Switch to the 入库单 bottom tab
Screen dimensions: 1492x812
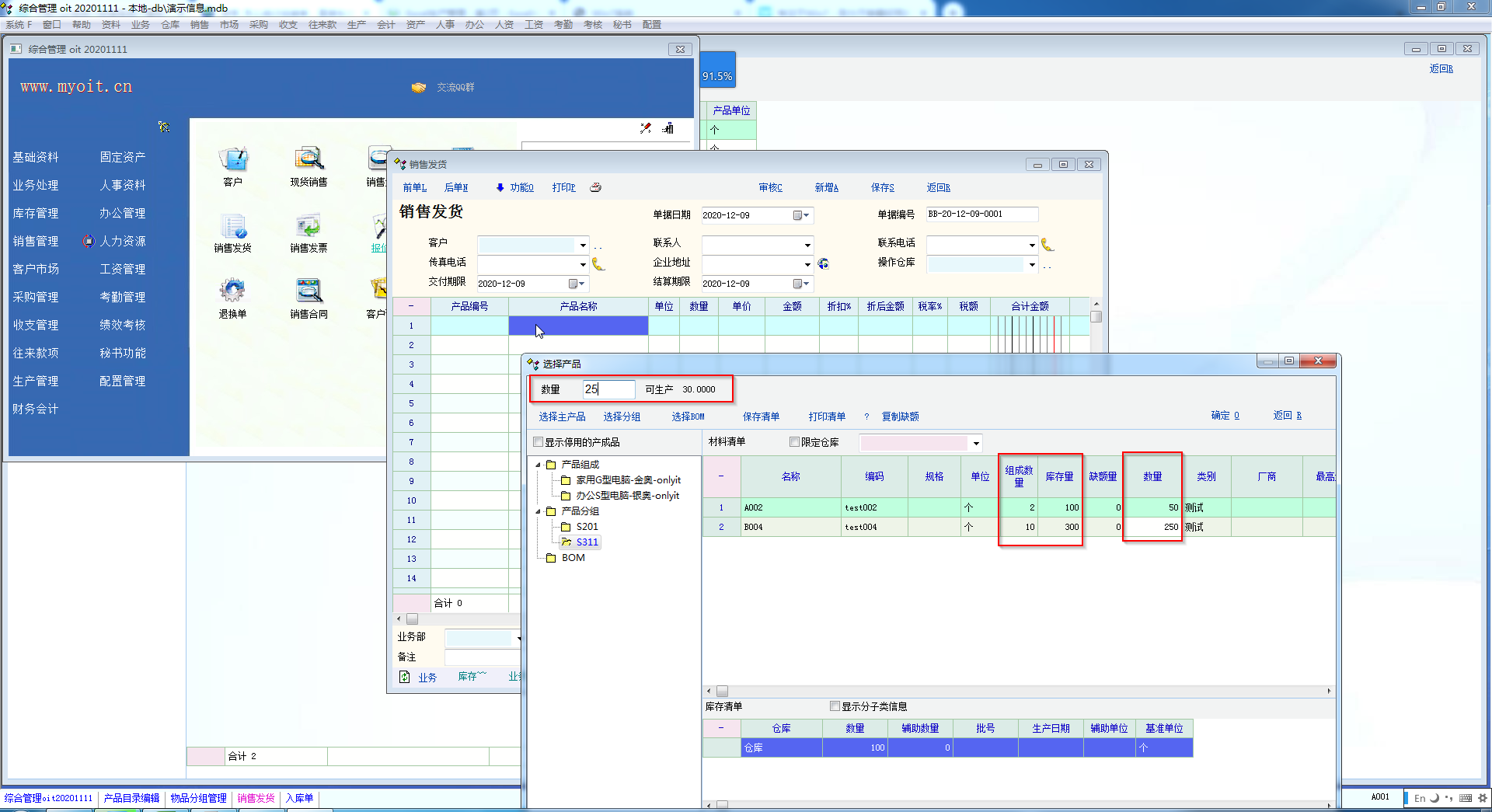[299, 798]
